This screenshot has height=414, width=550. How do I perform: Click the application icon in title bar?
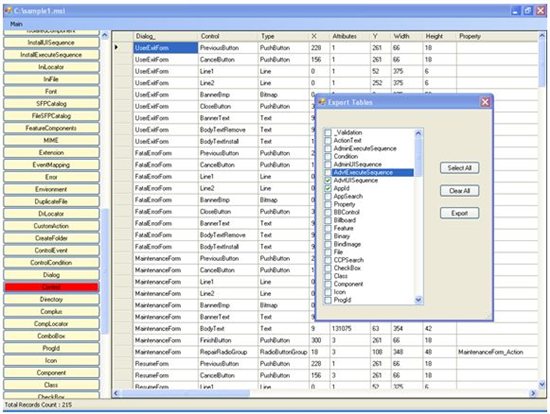pos(8,11)
